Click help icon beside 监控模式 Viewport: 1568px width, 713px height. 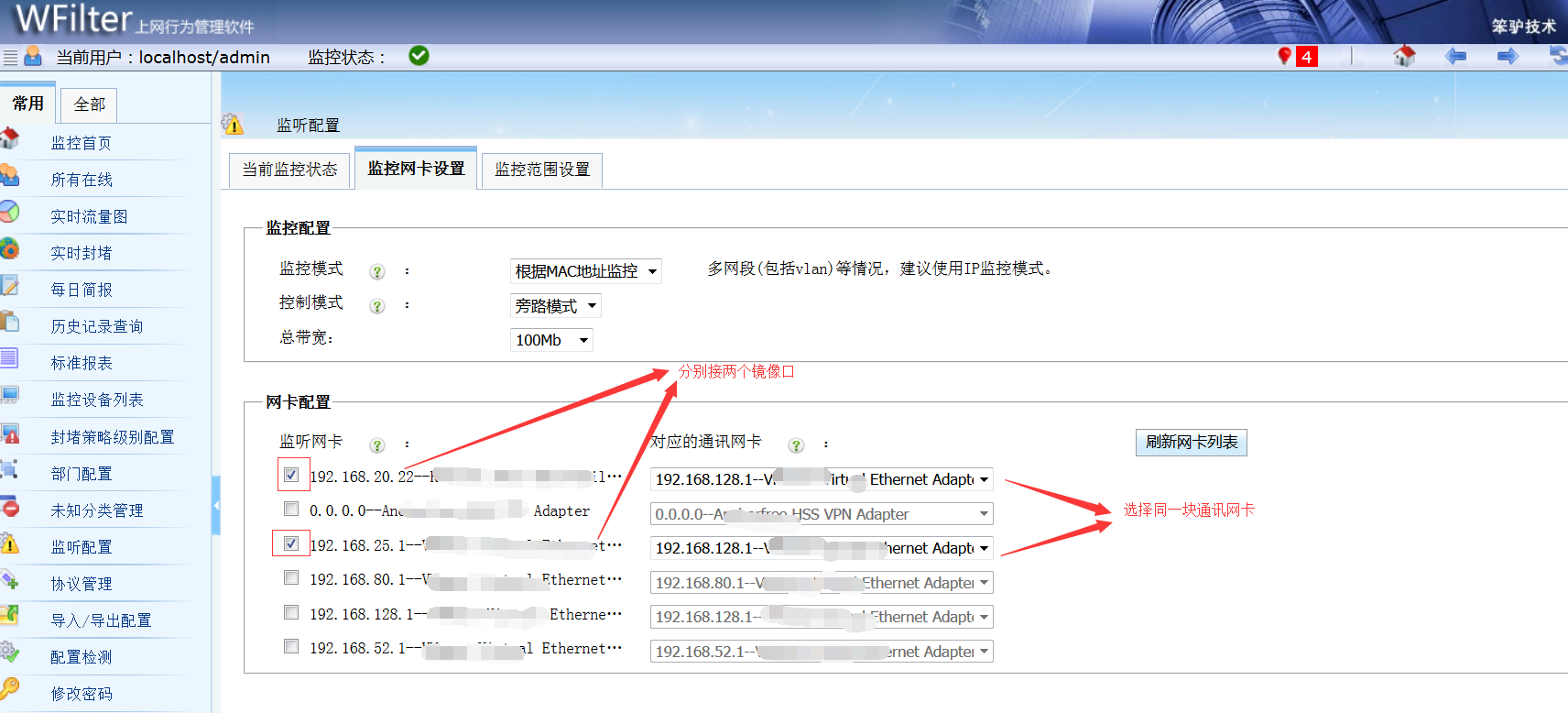tap(376, 271)
